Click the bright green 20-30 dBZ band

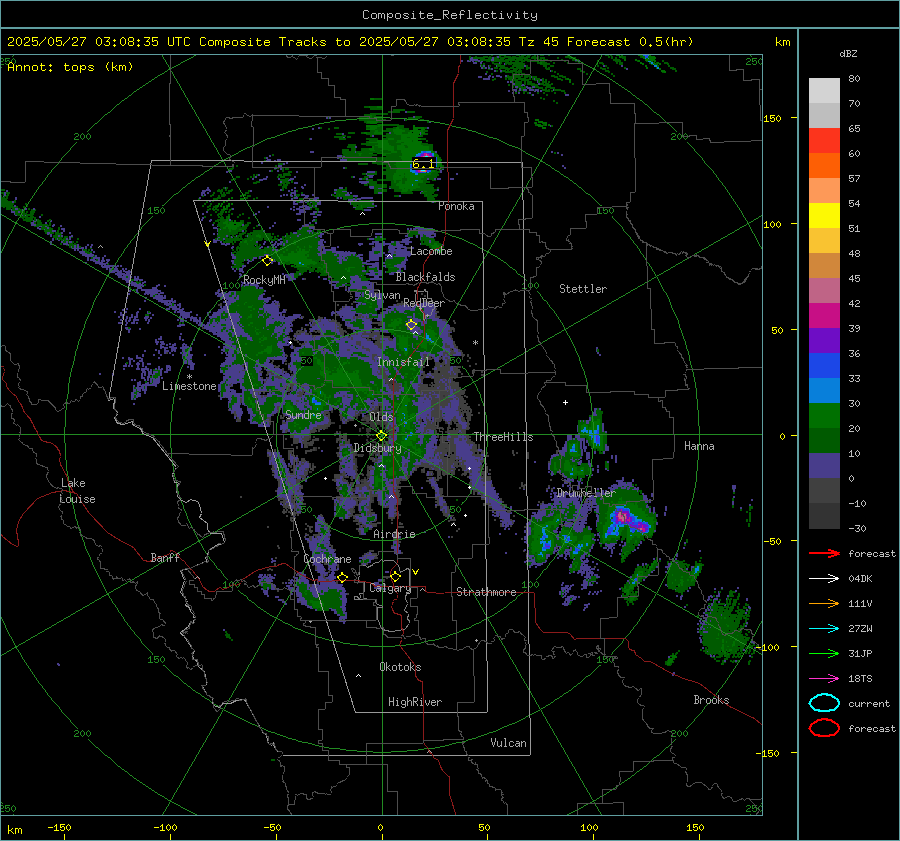(824, 416)
